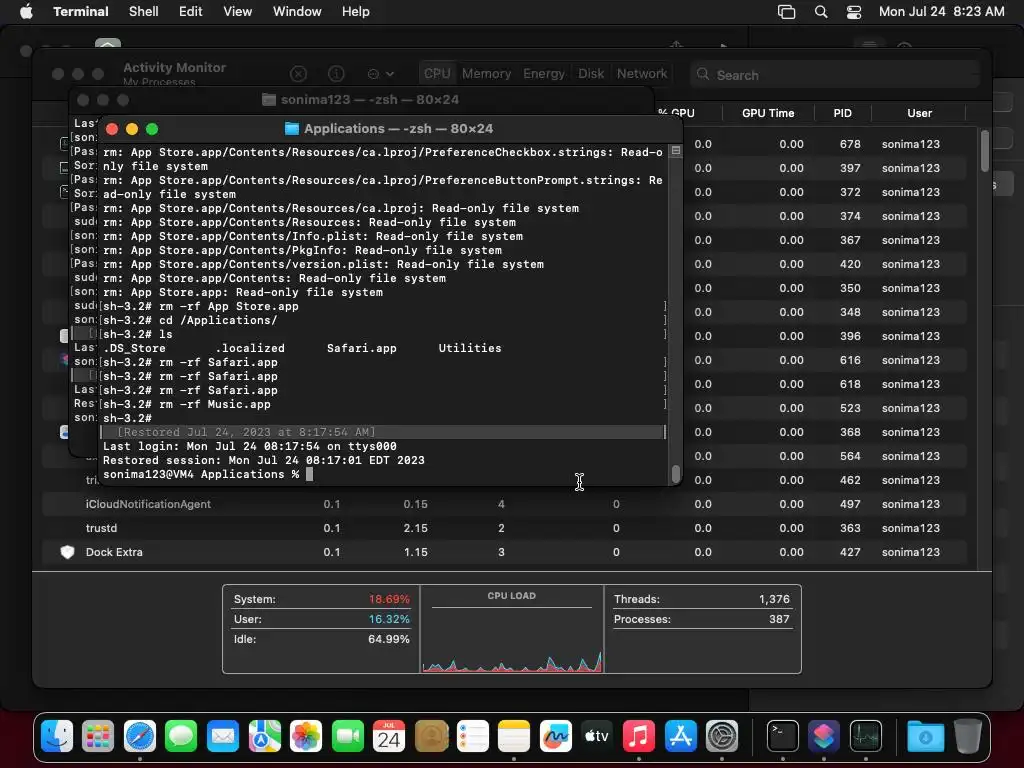1024x768 pixels.
Task: Open Calendar showing Jul 24
Action: click(389, 736)
